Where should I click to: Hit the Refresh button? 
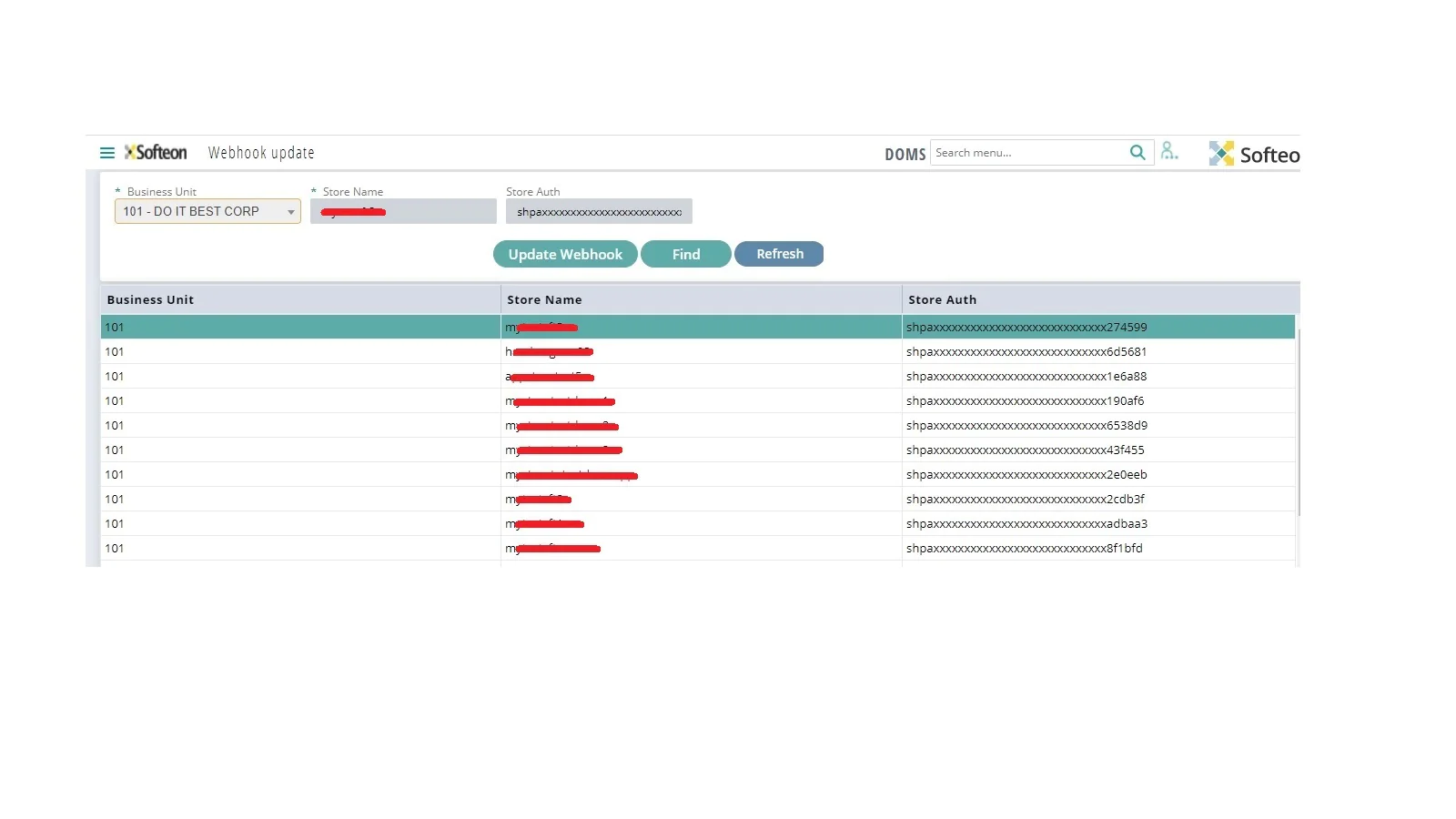[779, 255]
